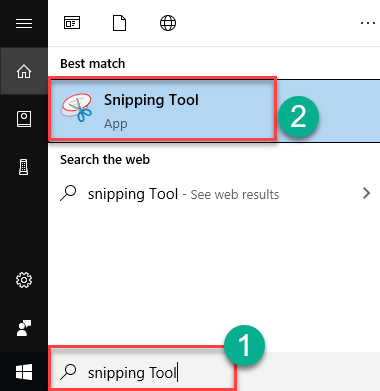The width and height of the screenshot is (380, 391).
Task: Open the hamburger menu in sidebar
Action: [x=24, y=23]
